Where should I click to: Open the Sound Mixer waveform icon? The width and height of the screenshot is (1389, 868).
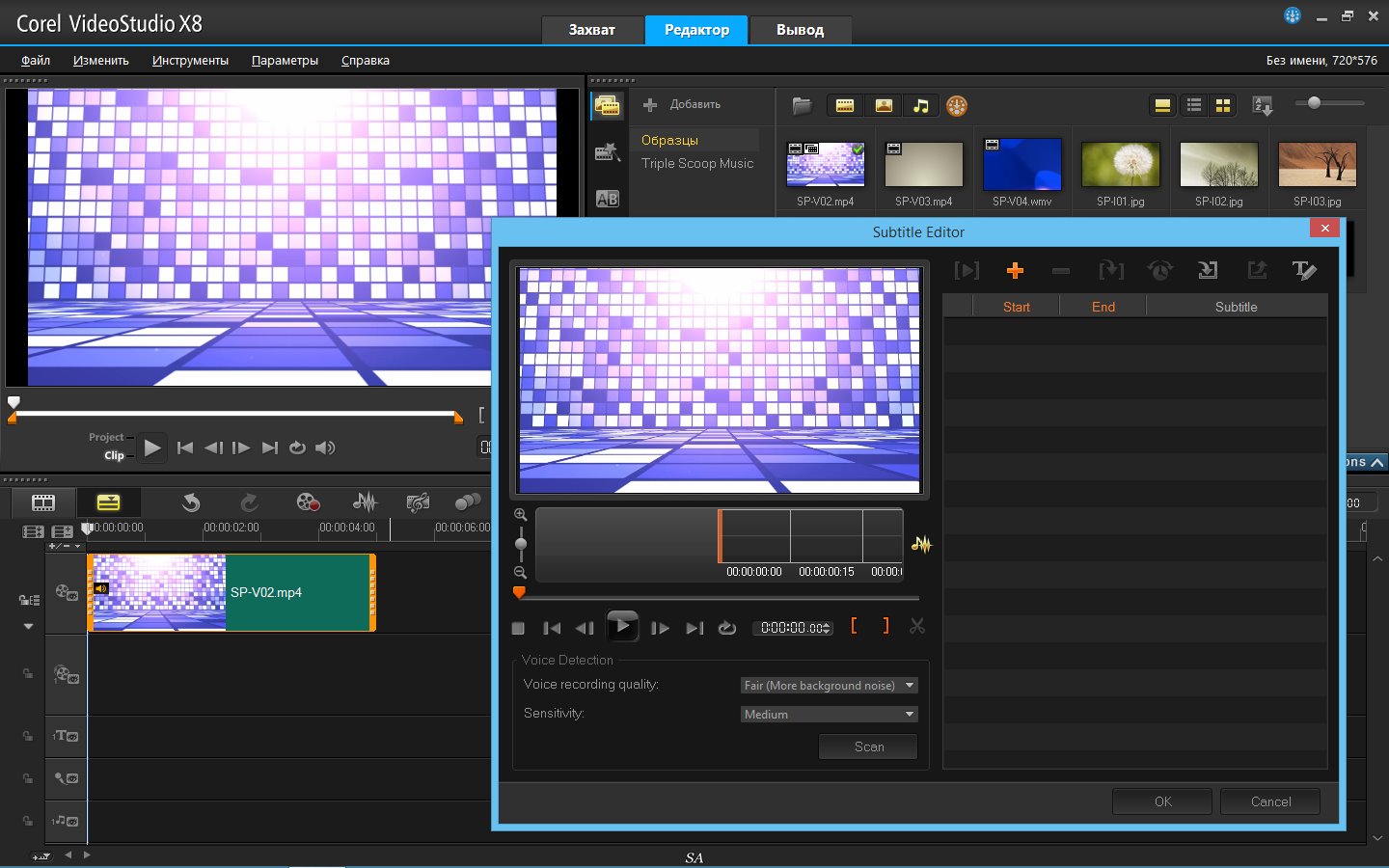pyautogui.click(x=365, y=502)
